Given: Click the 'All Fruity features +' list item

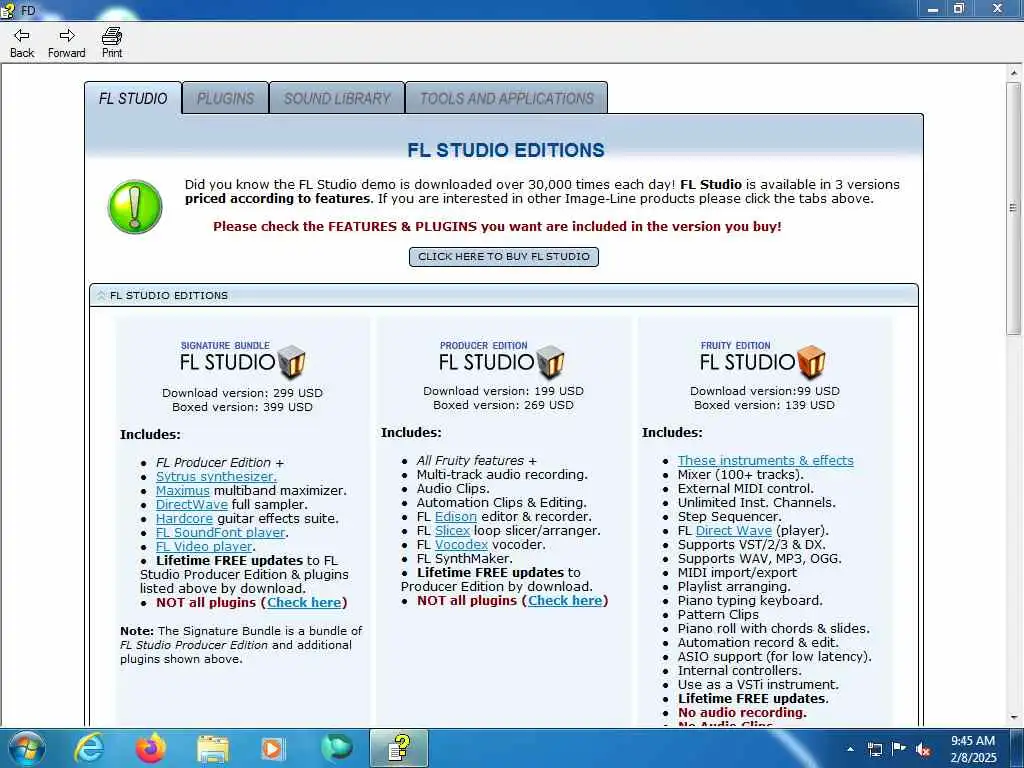Looking at the screenshot, I should click(x=477, y=460).
